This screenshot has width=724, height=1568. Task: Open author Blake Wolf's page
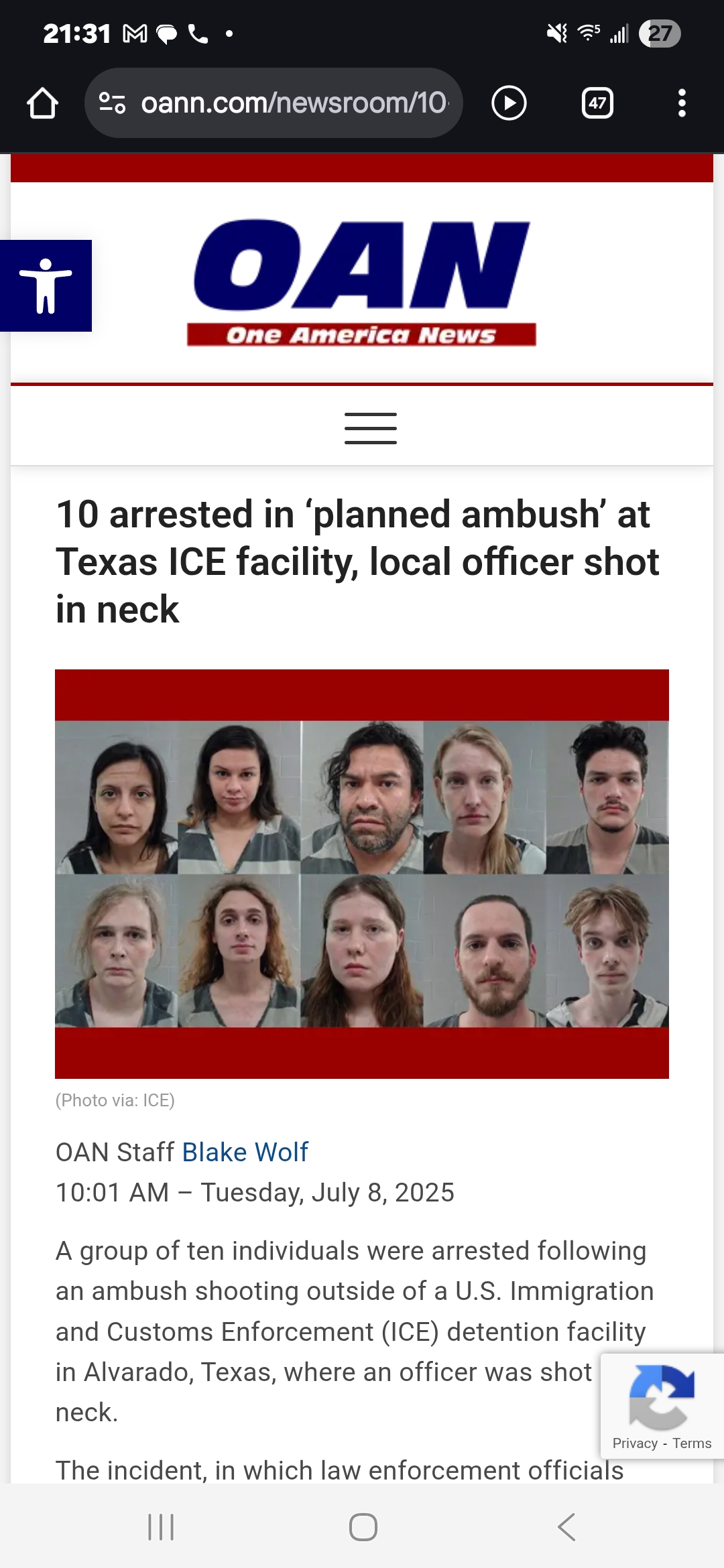245,1152
